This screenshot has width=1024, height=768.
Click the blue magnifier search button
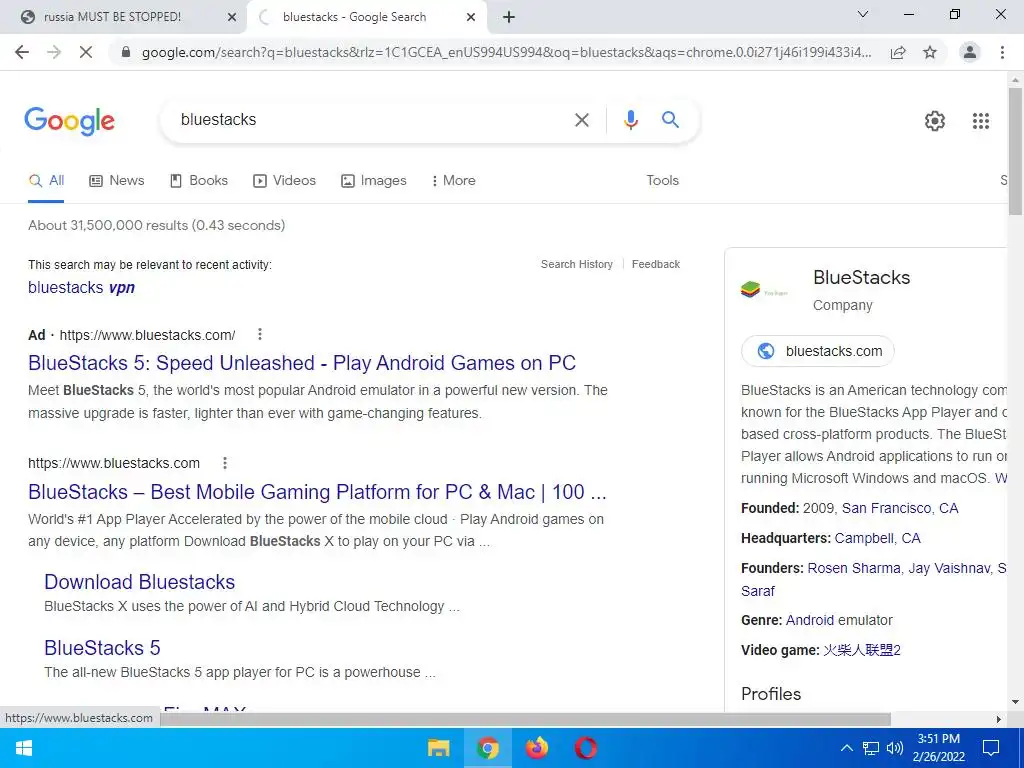click(x=670, y=120)
